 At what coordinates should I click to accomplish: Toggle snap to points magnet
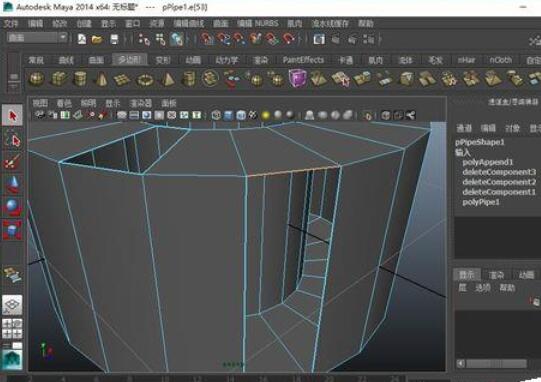pos(240,39)
